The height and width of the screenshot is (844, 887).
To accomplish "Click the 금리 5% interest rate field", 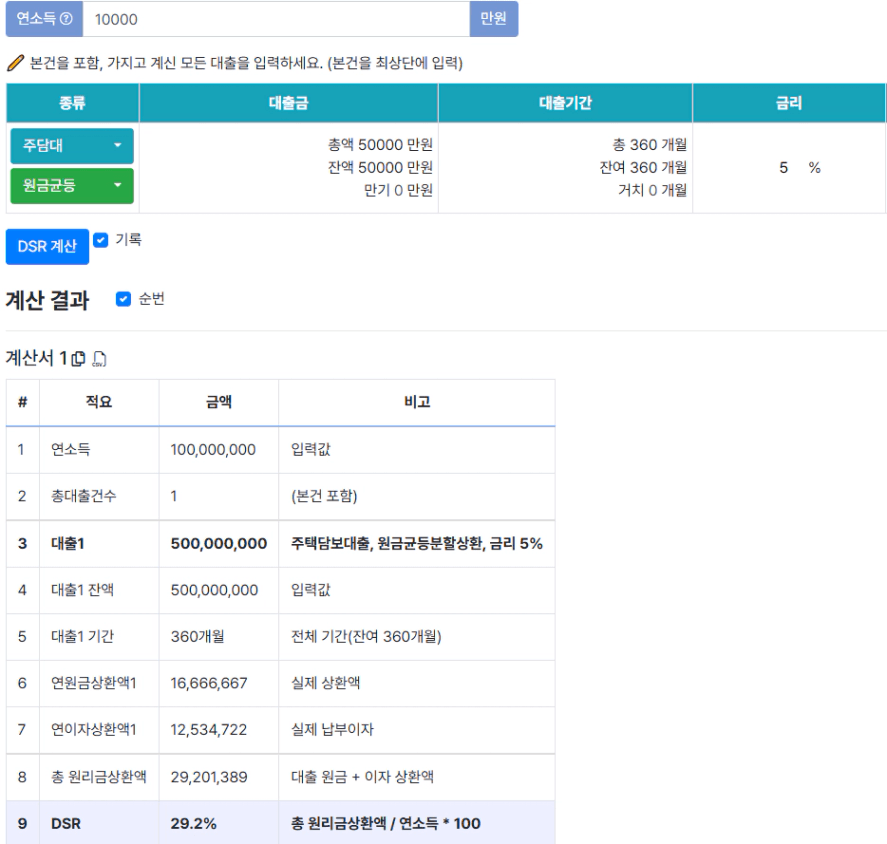I will tap(786, 168).
